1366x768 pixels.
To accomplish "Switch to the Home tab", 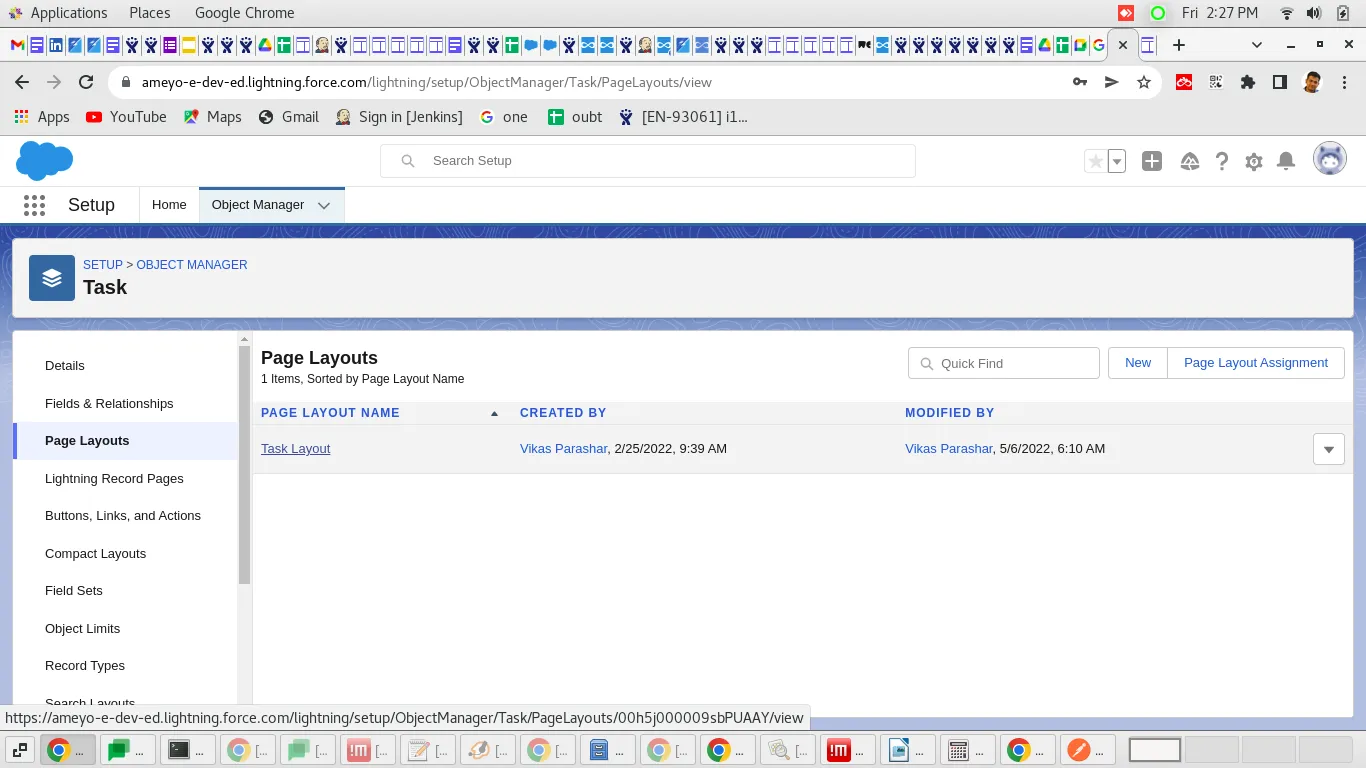I will point(169,205).
